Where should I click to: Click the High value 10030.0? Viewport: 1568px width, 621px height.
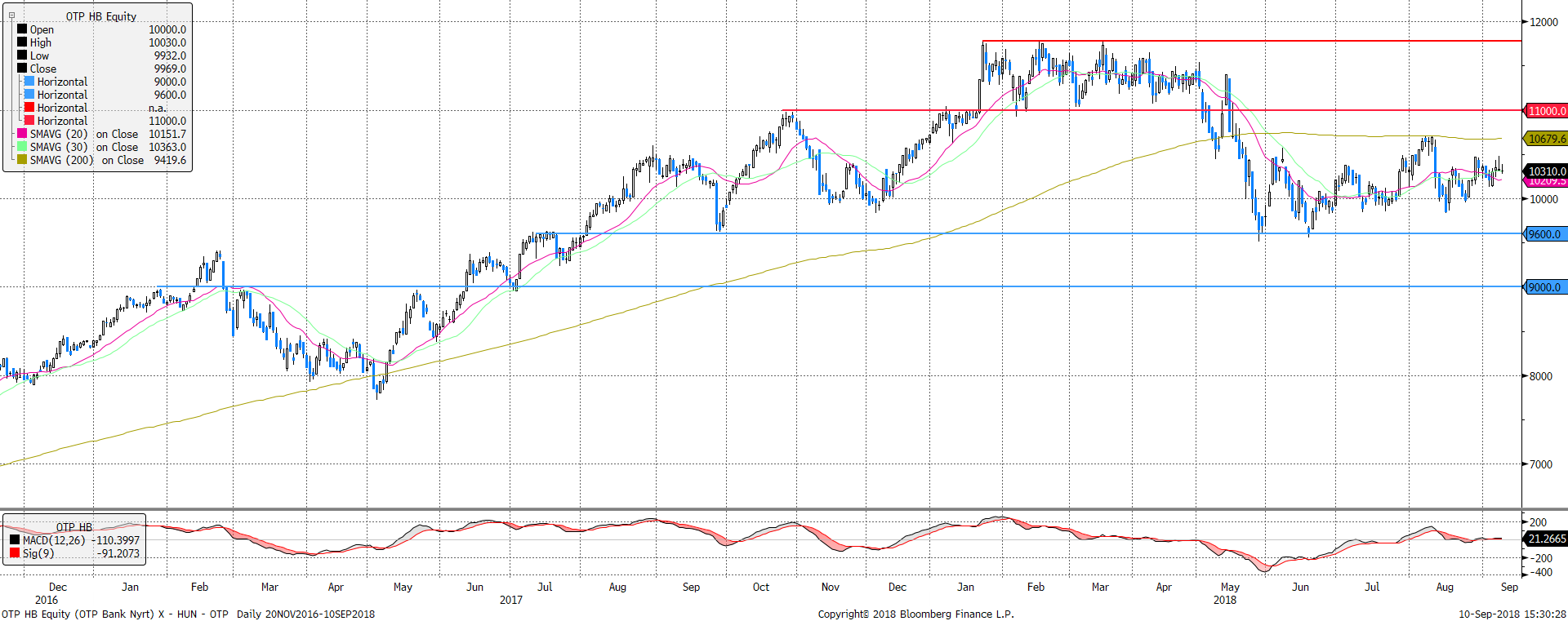(x=167, y=42)
